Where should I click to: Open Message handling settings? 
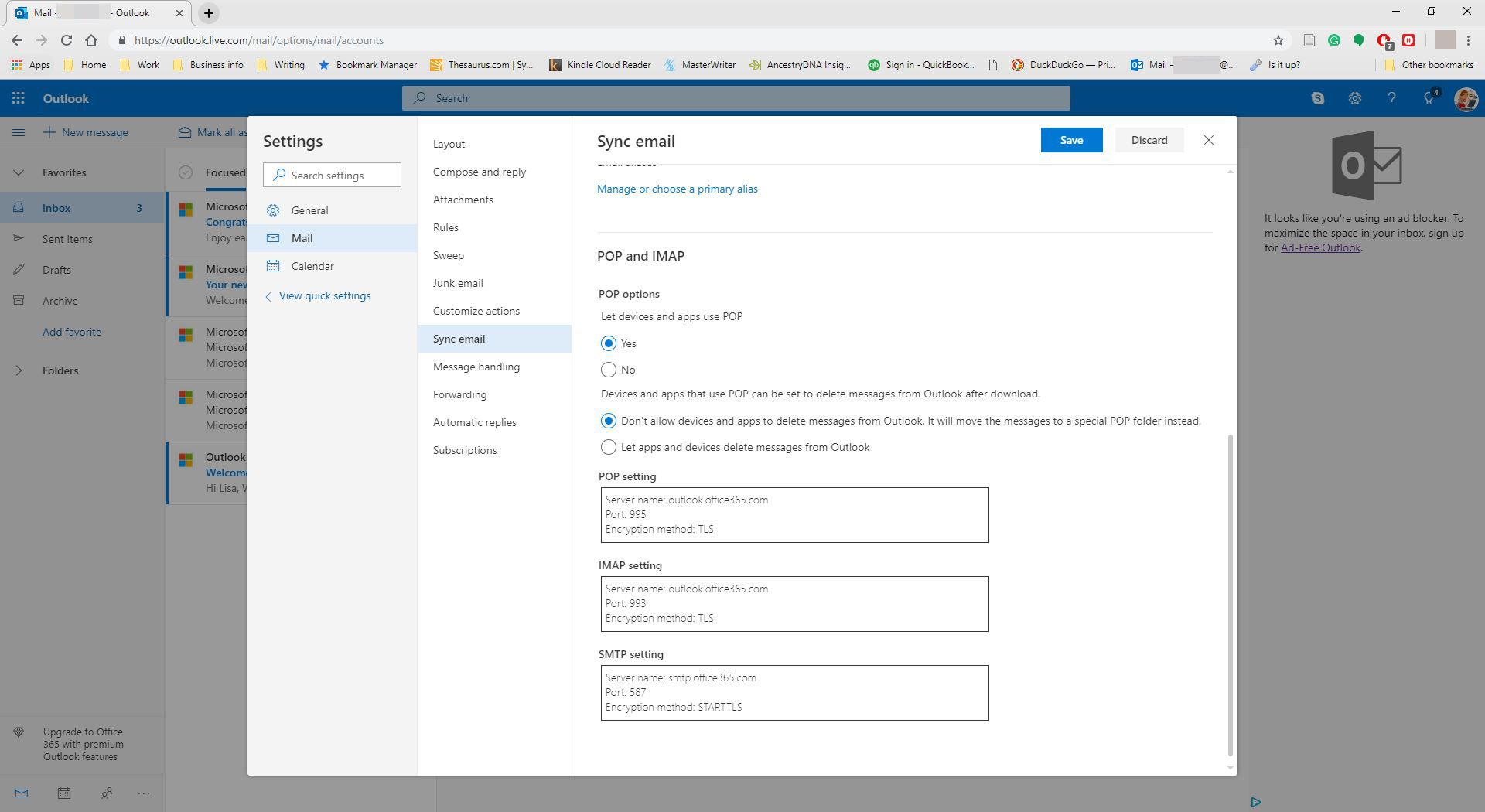pyautogui.click(x=494, y=367)
